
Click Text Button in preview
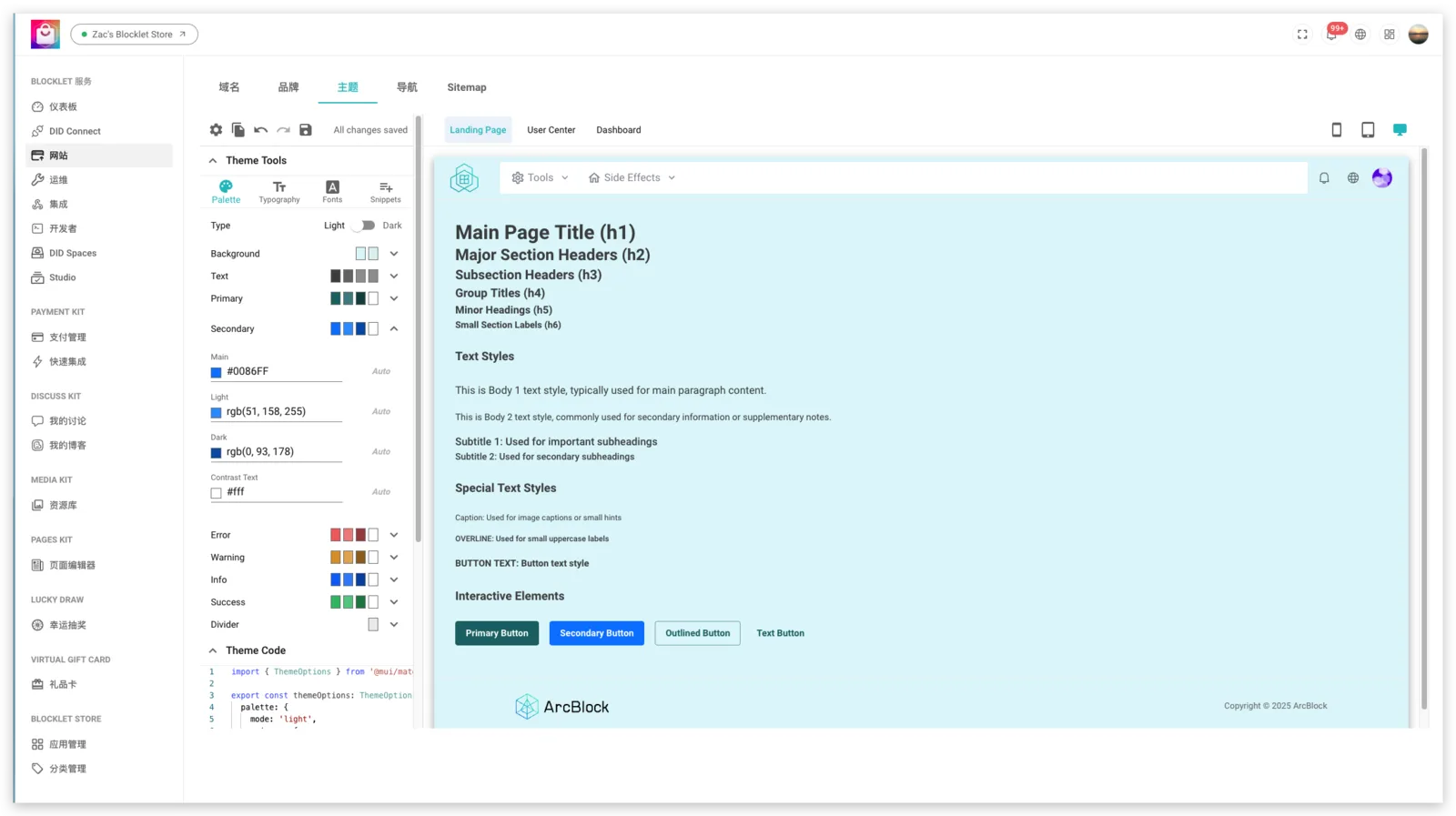pyautogui.click(x=781, y=633)
